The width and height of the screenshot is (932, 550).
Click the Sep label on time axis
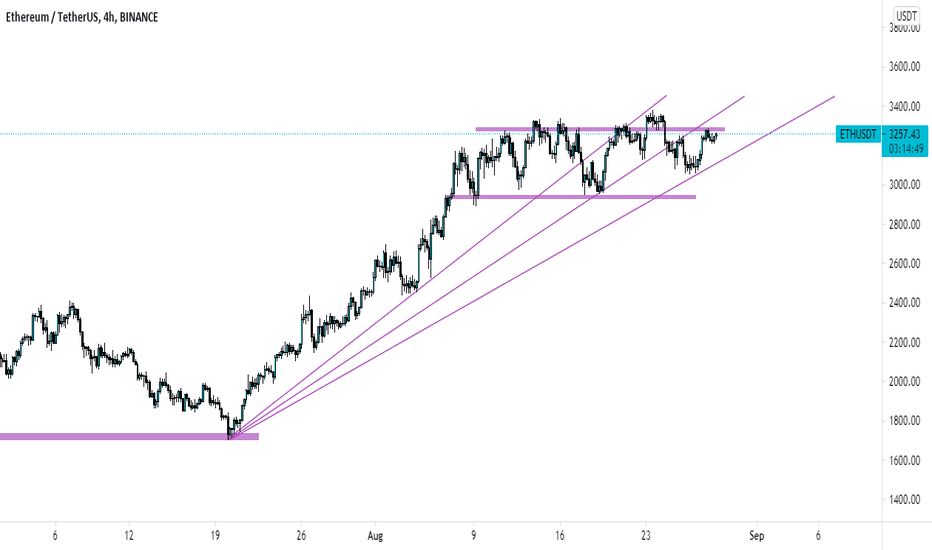click(x=756, y=536)
